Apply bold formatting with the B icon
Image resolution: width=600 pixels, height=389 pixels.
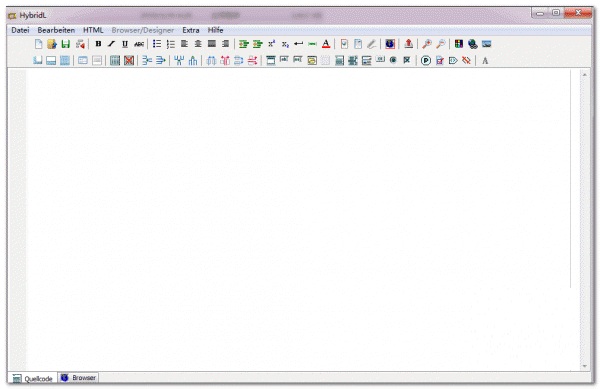tap(98, 44)
